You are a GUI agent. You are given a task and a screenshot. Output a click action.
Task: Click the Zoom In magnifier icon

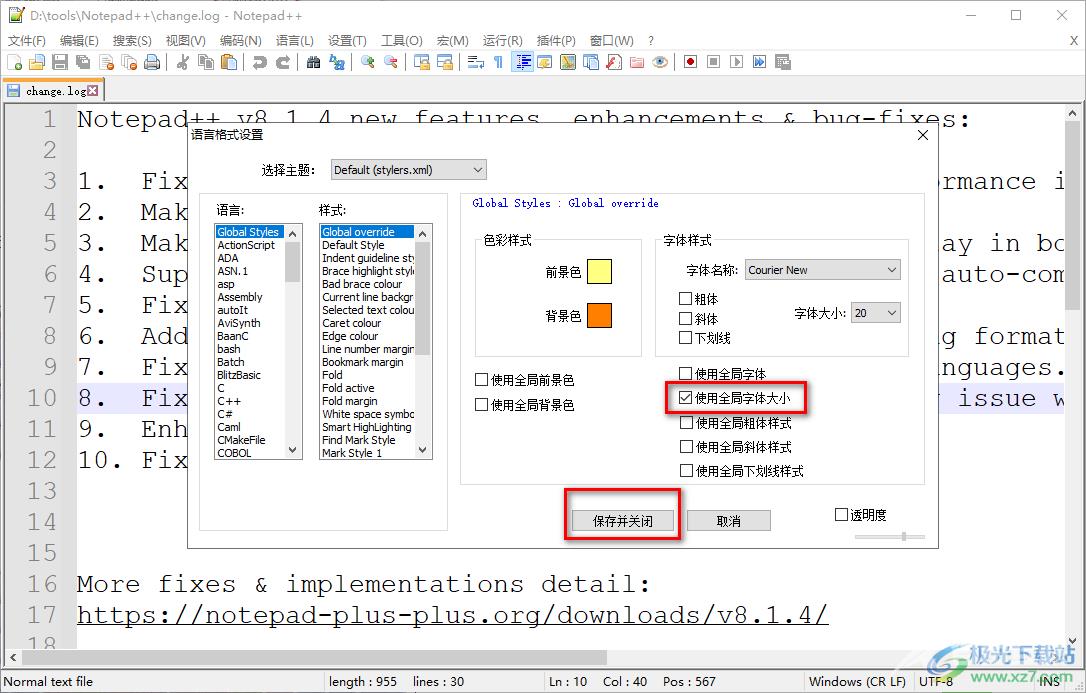tap(368, 62)
